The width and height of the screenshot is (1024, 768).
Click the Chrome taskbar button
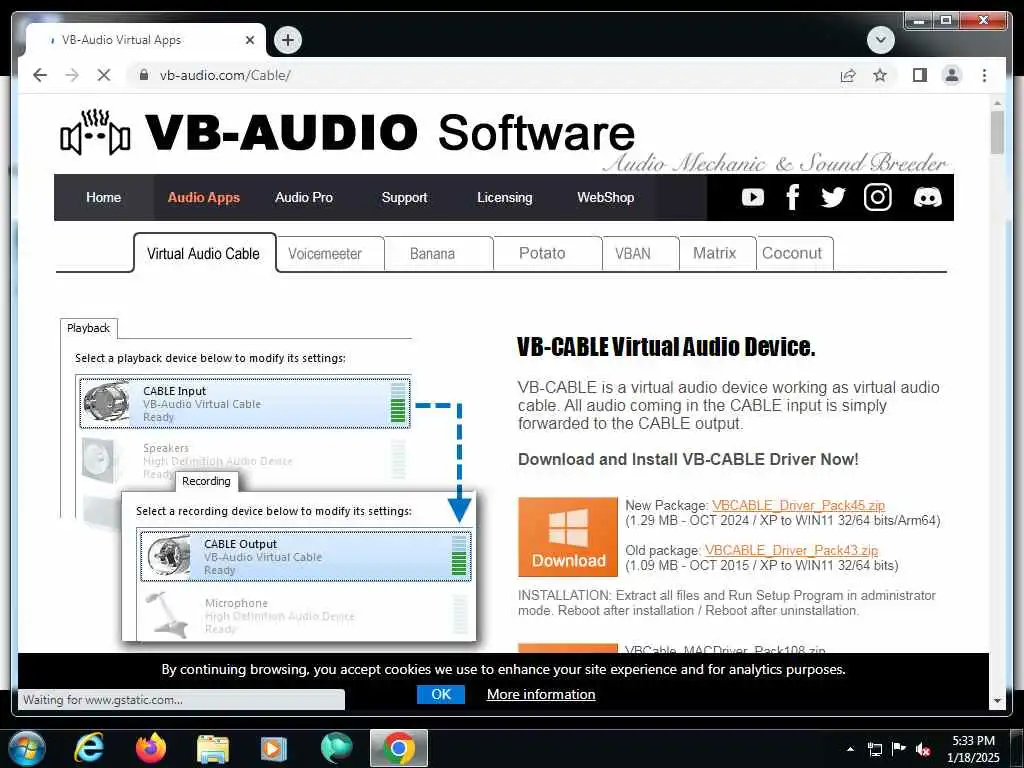399,748
